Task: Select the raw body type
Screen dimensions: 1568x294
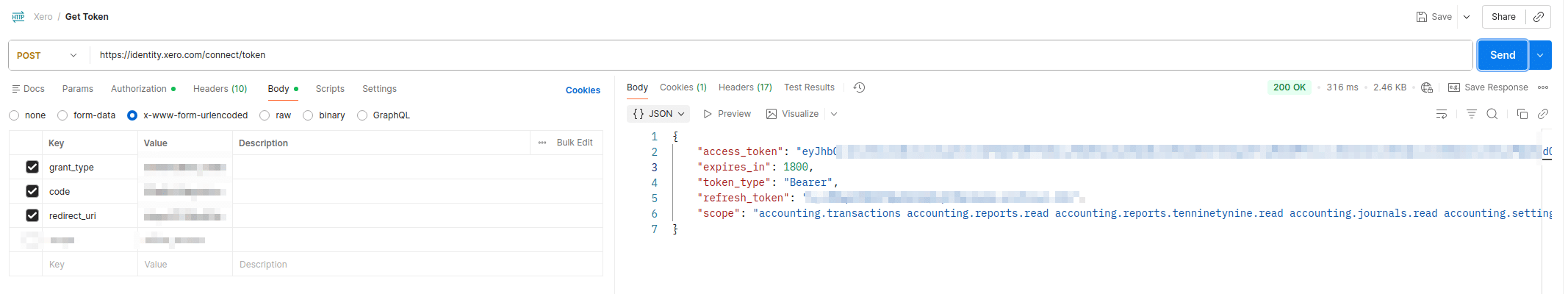Action: 265,115
